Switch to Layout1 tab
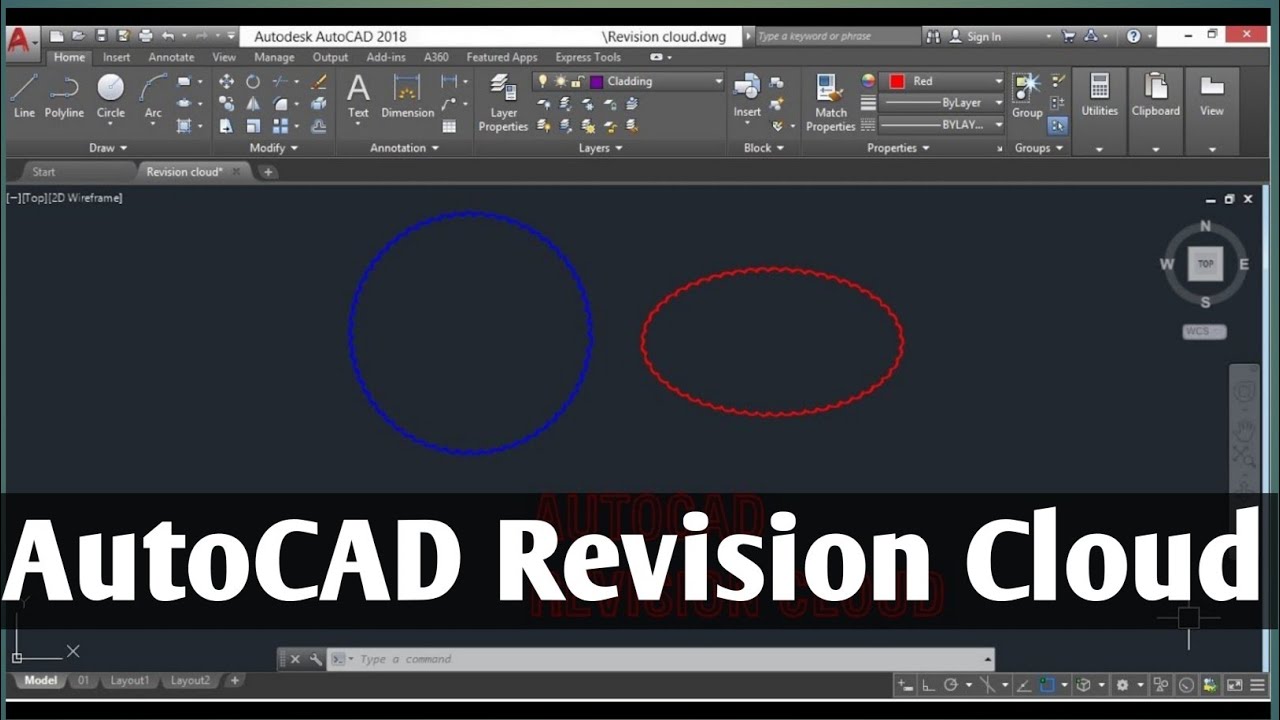Viewport: 1280px width, 720px height. tap(129, 681)
